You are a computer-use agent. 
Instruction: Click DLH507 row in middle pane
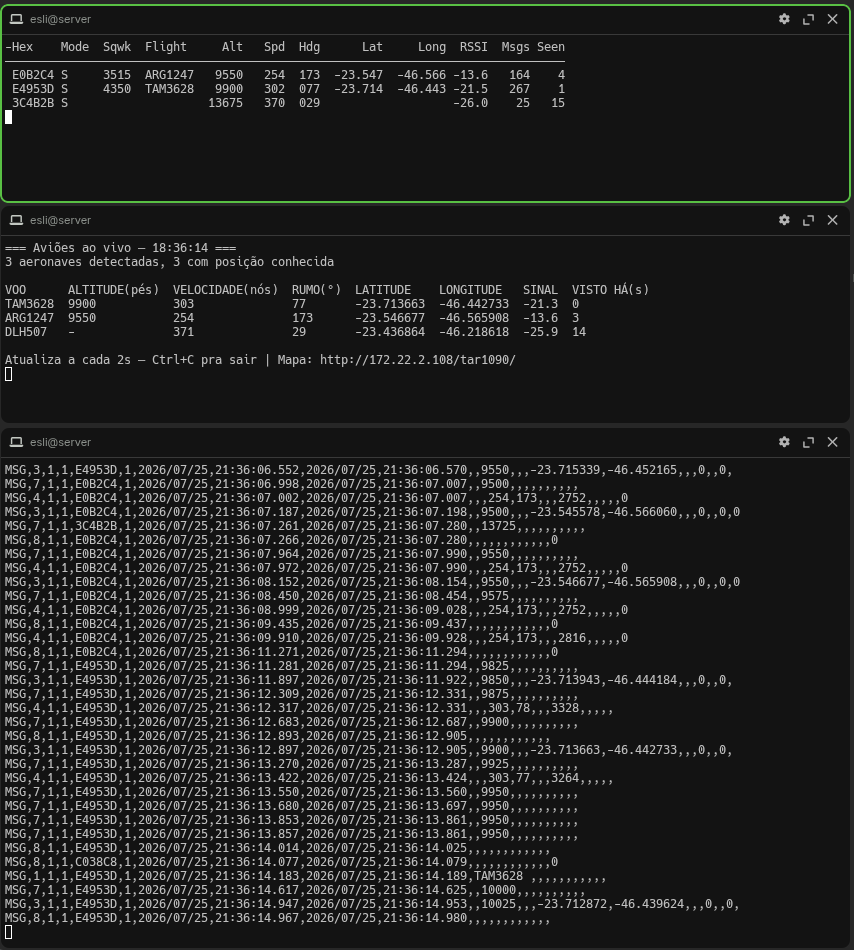(x=295, y=331)
